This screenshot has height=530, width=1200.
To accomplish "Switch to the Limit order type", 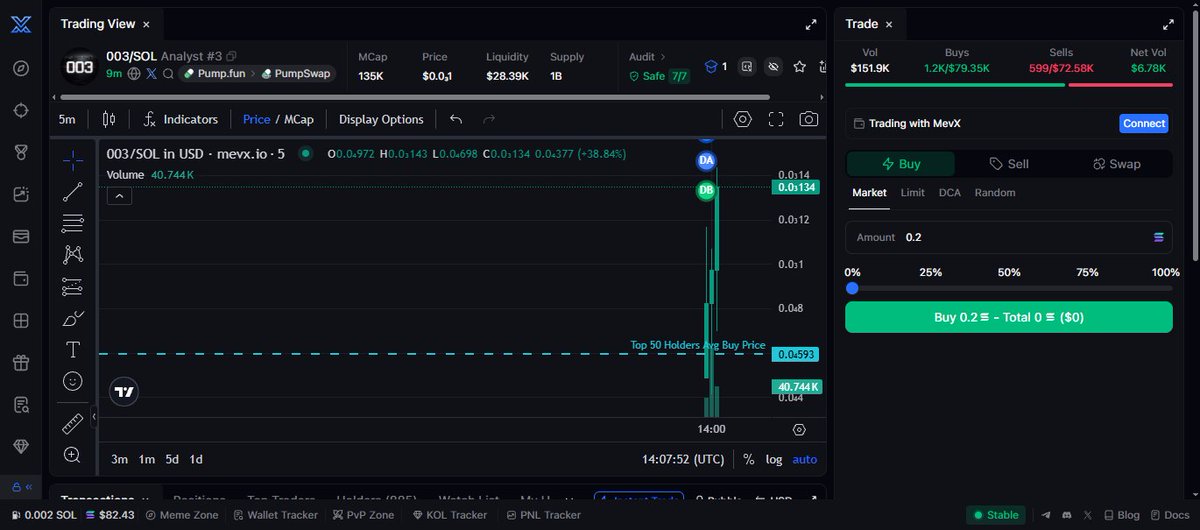I will 912,192.
